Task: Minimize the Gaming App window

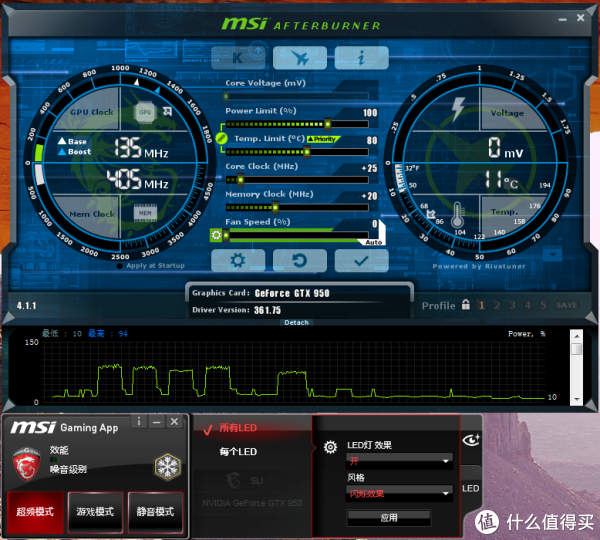Action: click(157, 422)
